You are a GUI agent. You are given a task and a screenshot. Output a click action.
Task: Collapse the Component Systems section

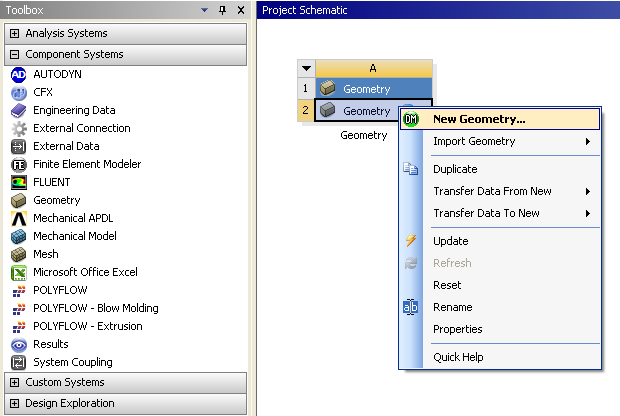tap(14, 54)
